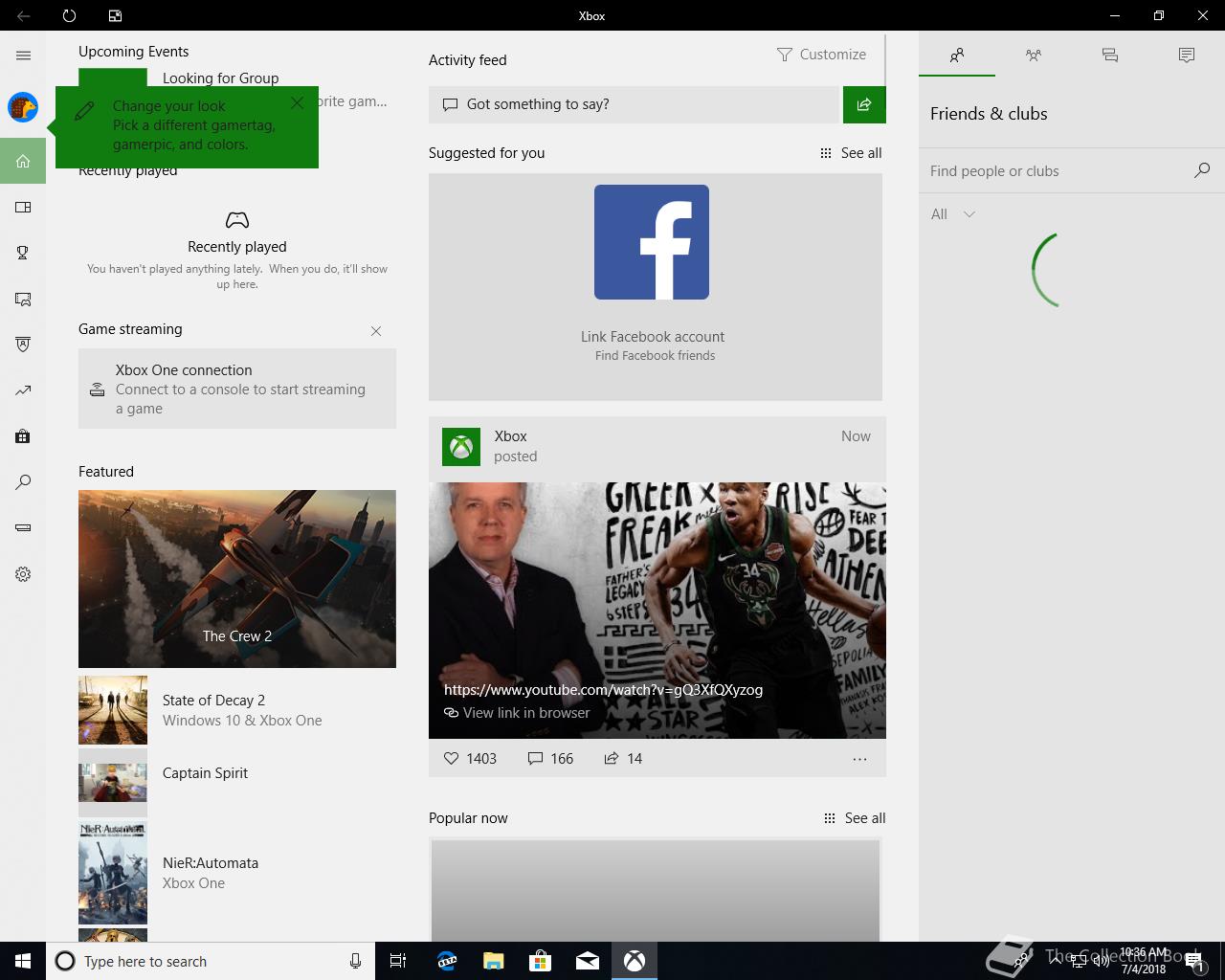Click the taskbar Type here to search box
The width and height of the screenshot is (1225, 980).
211,961
